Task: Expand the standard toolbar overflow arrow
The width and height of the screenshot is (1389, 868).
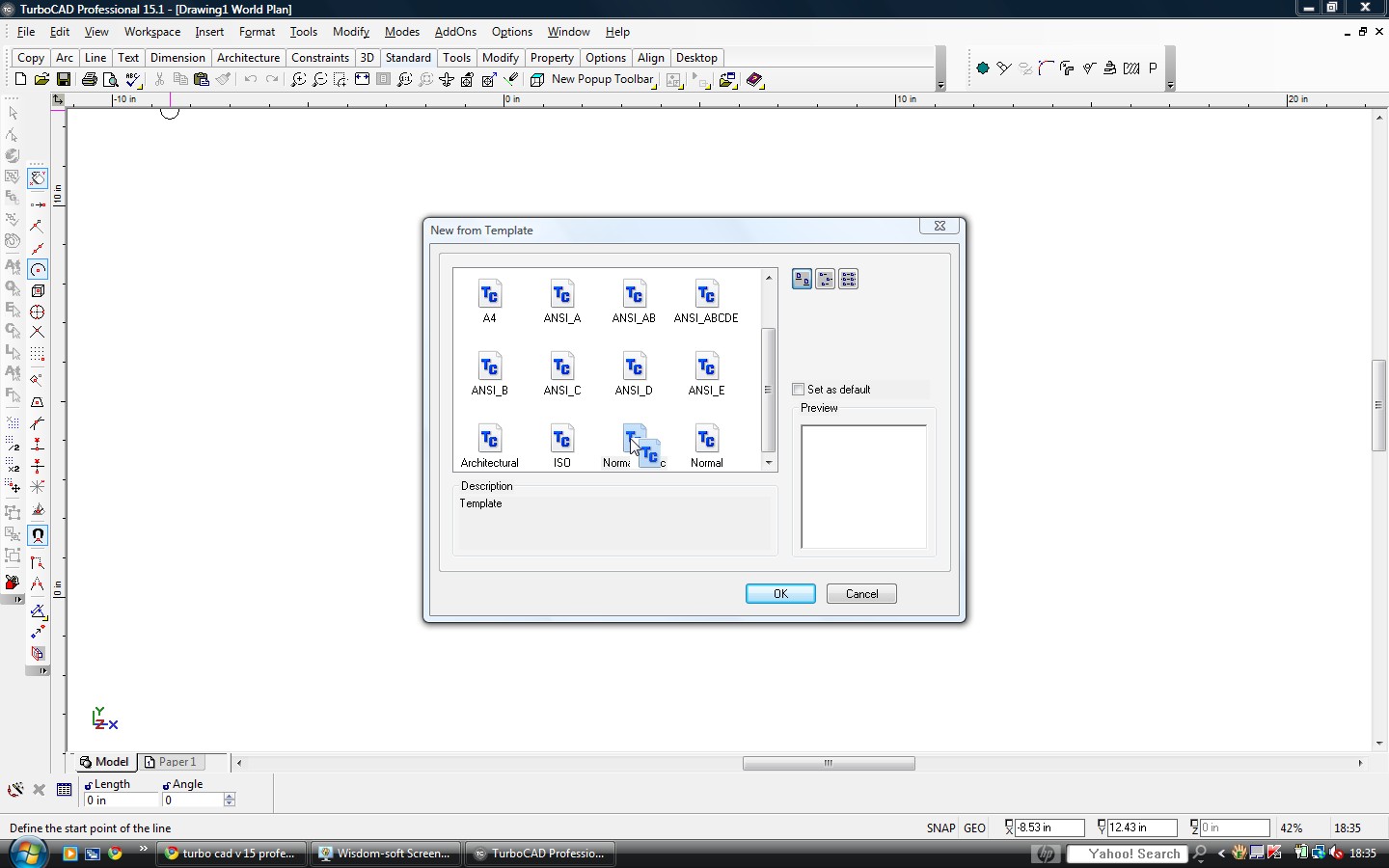Action: pyautogui.click(x=940, y=86)
